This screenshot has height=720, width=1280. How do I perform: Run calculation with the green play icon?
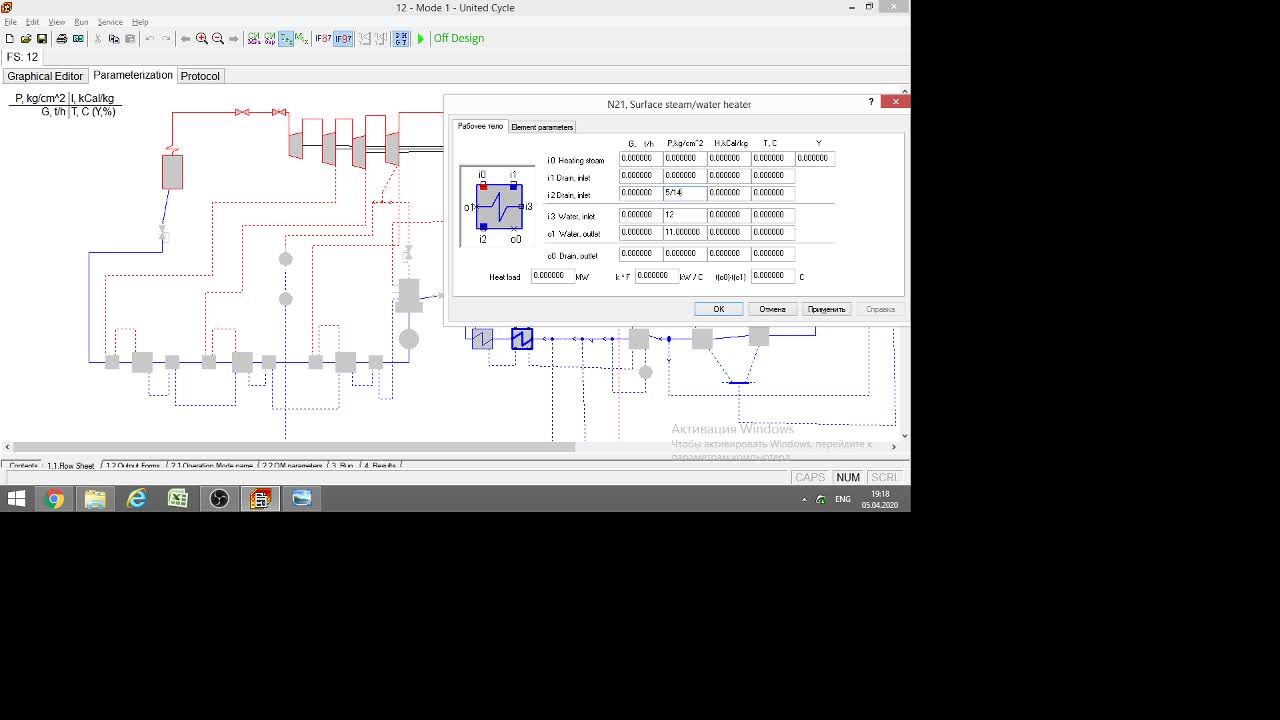tap(421, 39)
